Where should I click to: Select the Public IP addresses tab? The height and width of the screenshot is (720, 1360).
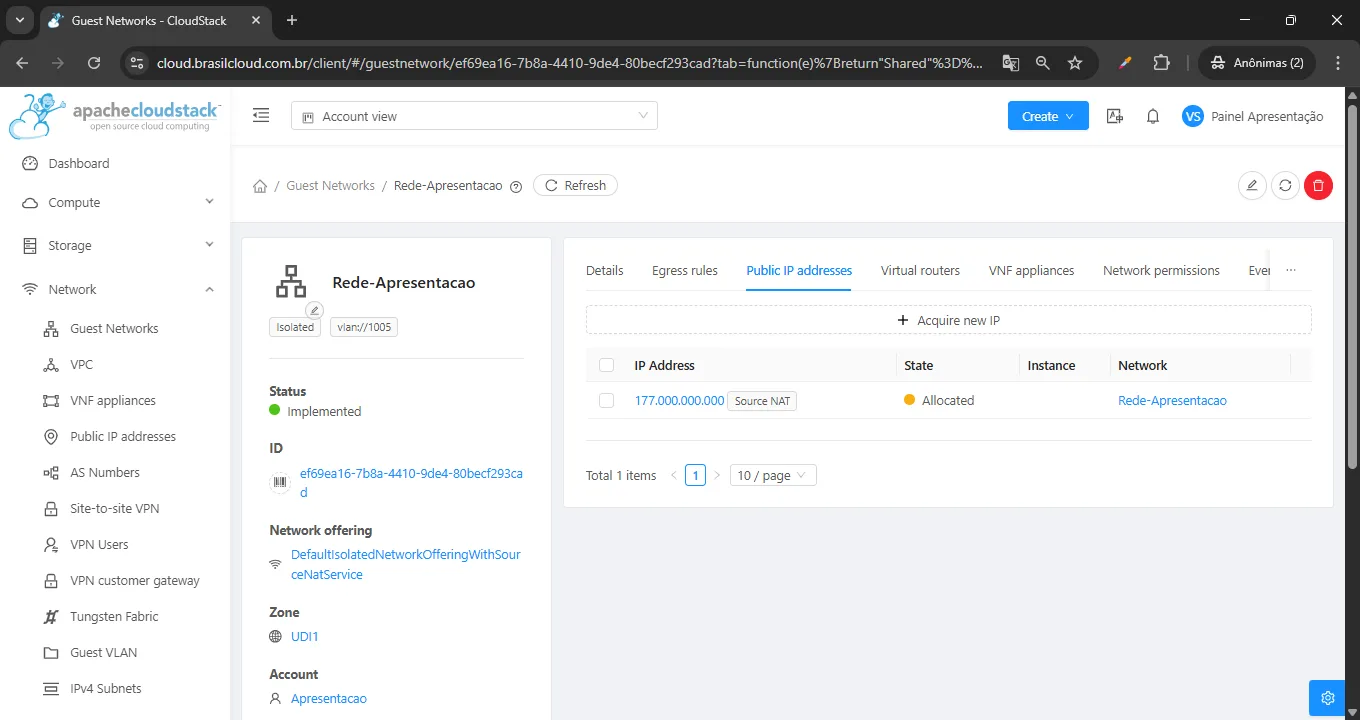[799, 270]
